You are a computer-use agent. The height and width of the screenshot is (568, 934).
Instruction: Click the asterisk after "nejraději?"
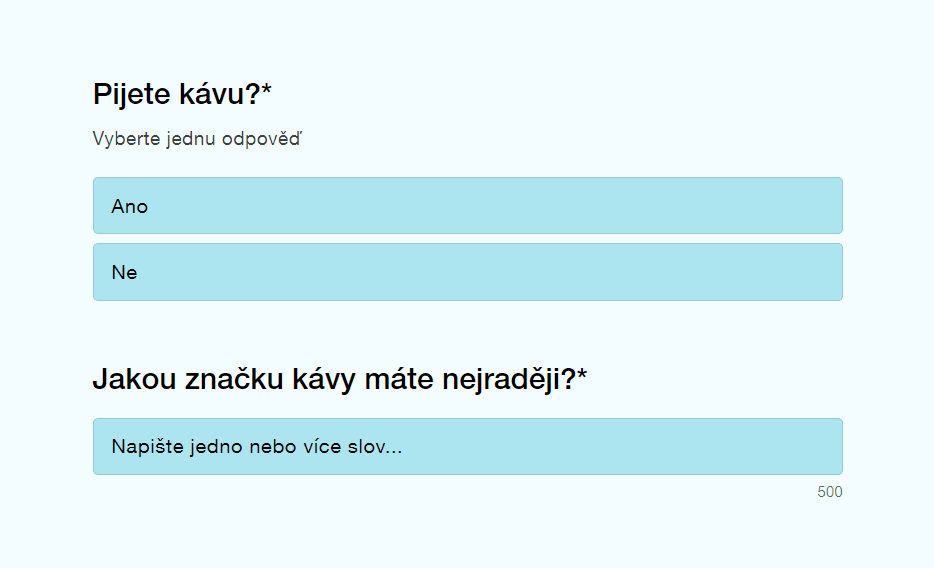(x=582, y=377)
